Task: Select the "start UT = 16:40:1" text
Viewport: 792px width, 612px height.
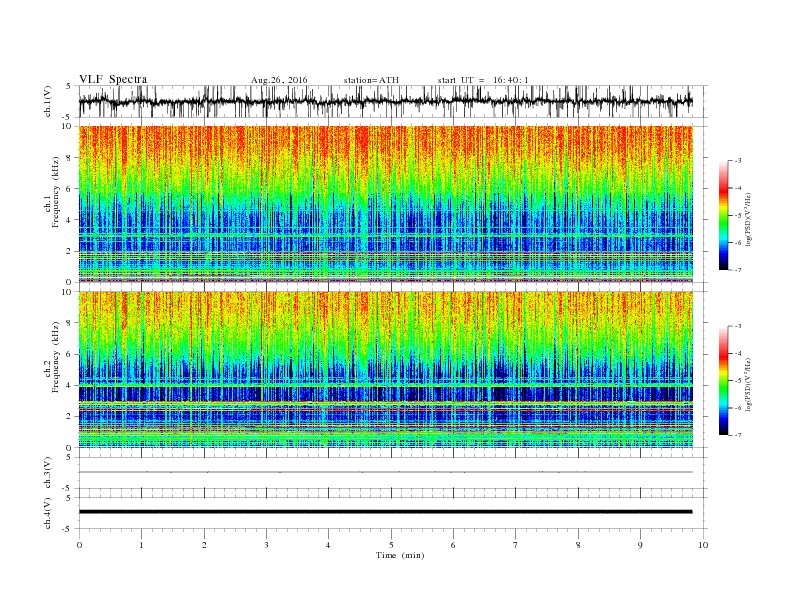Action: pyautogui.click(x=483, y=80)
